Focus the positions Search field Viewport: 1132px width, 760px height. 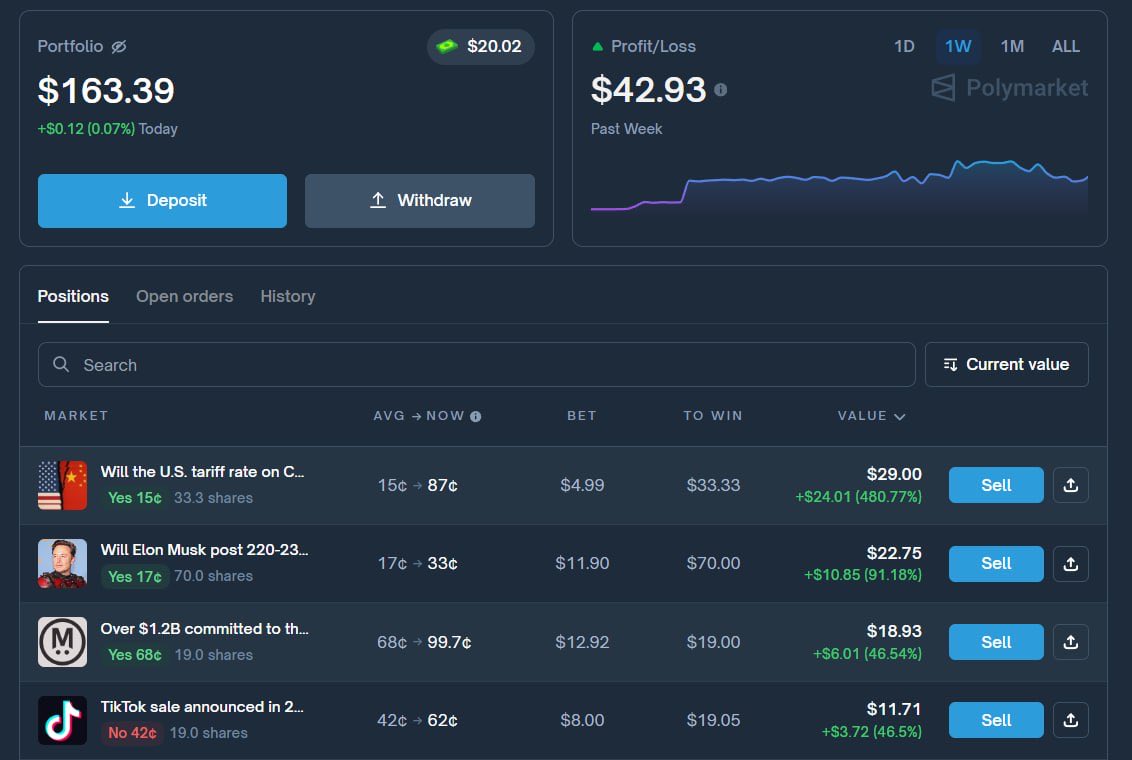(x=476, y=364)
